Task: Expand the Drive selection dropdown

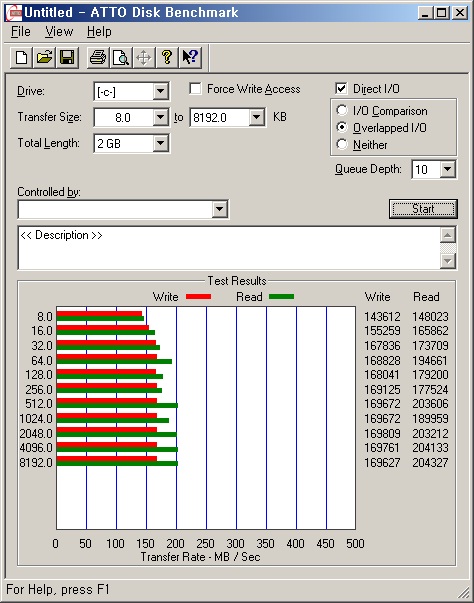Action: pyautogui.click(x=160, y=92)
